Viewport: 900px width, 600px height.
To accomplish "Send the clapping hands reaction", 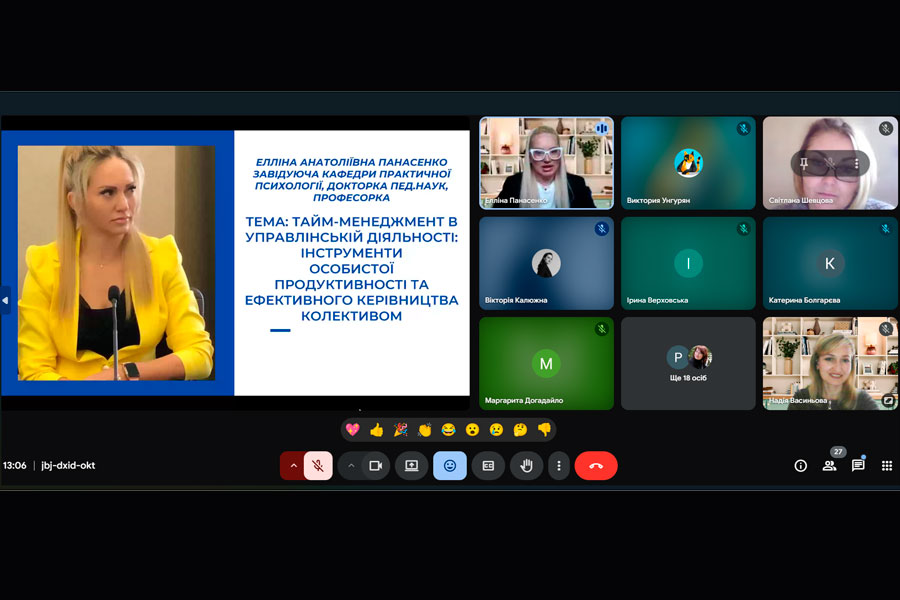I will coord(425,429).
